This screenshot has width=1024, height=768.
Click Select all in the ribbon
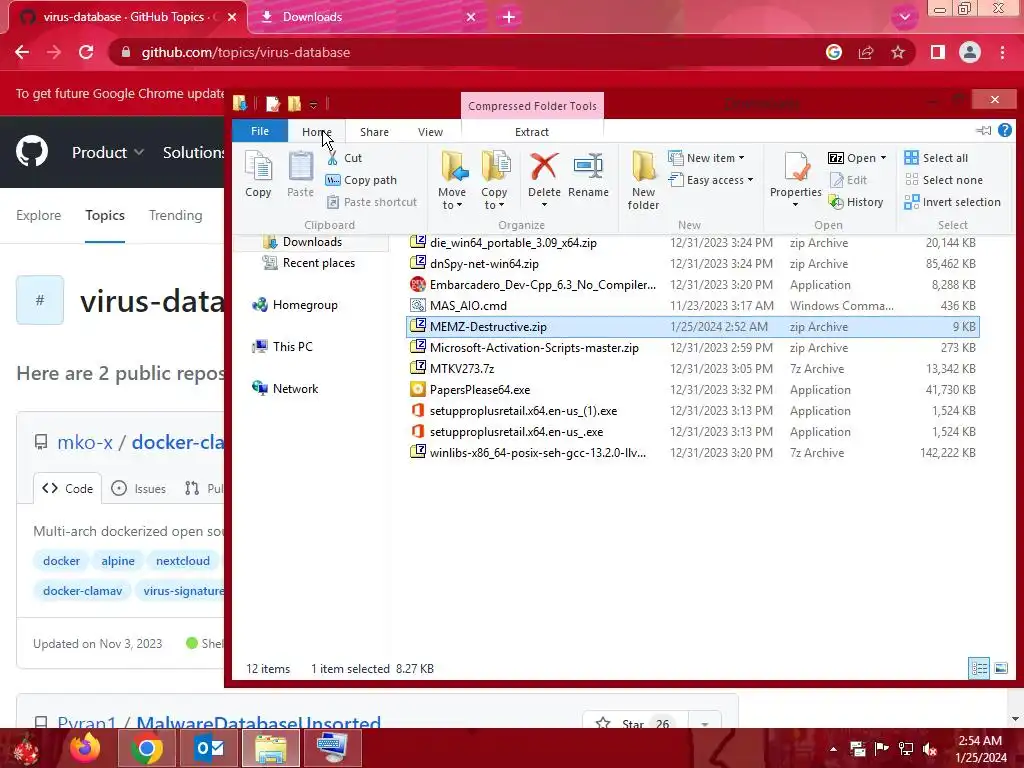coord(936,158)
